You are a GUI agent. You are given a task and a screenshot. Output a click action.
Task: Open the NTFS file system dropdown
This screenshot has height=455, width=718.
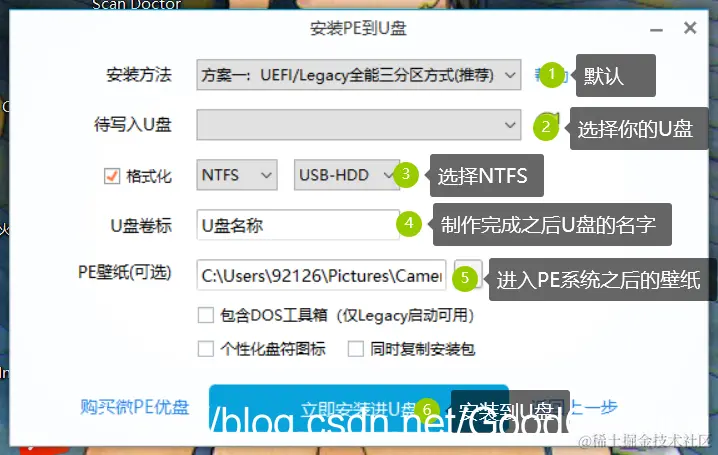click(x=237, y=175)
